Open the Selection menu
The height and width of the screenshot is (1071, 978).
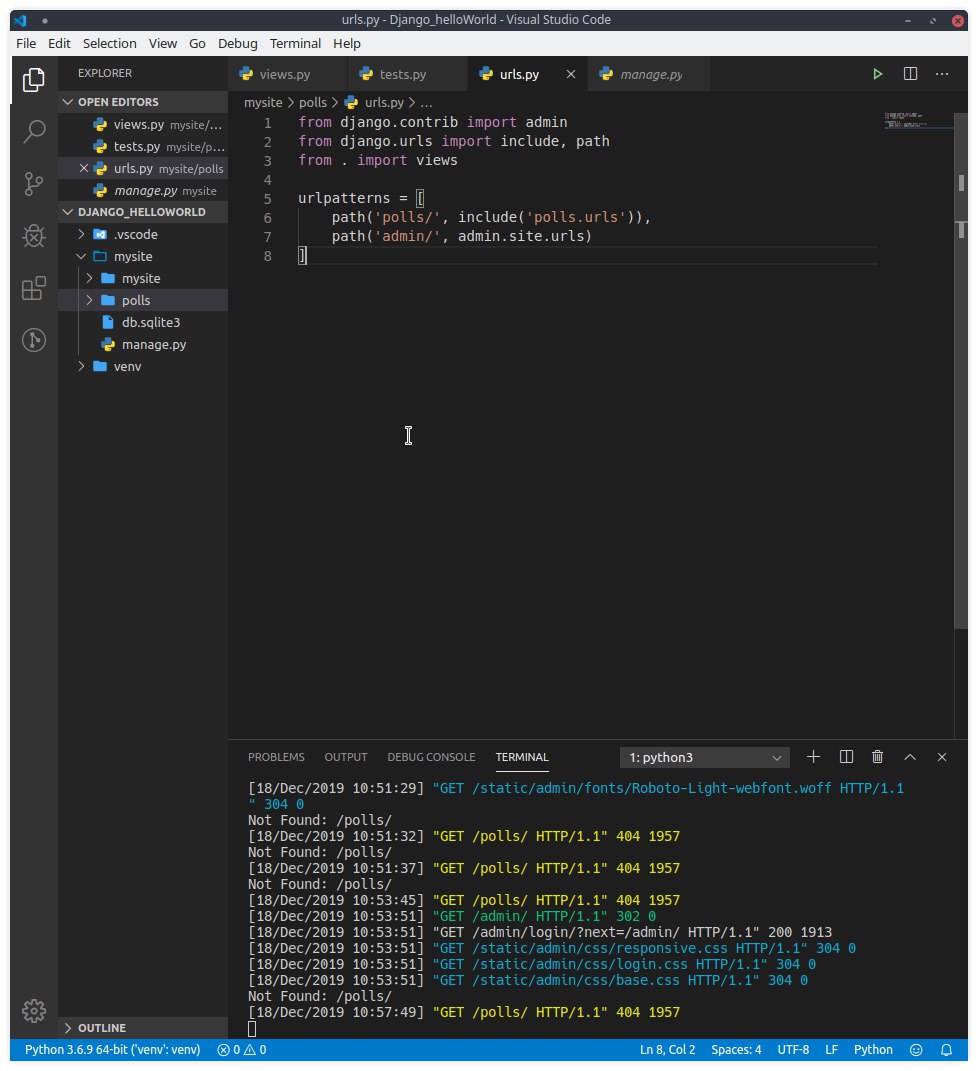[109, 44]
